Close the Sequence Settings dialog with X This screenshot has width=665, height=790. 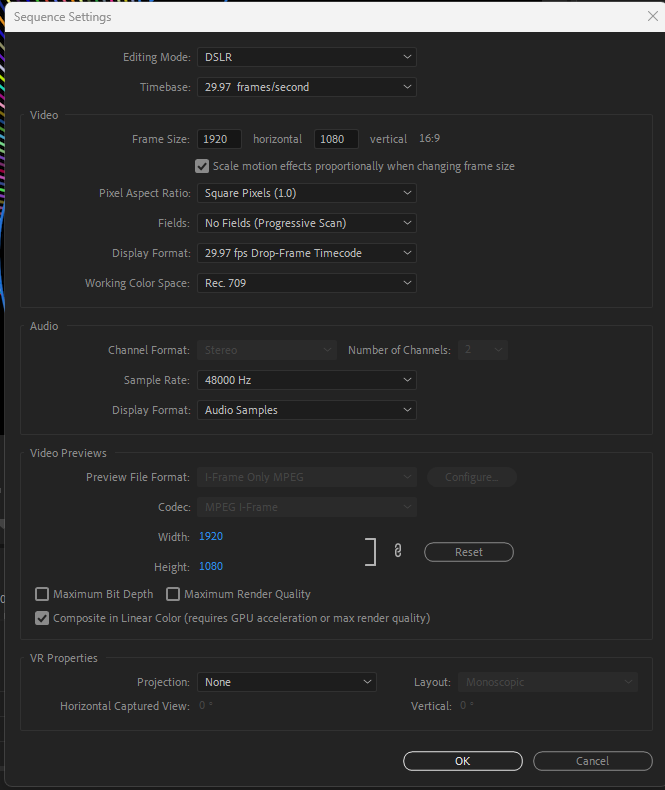pyautogui.click(x=653, y=16)
